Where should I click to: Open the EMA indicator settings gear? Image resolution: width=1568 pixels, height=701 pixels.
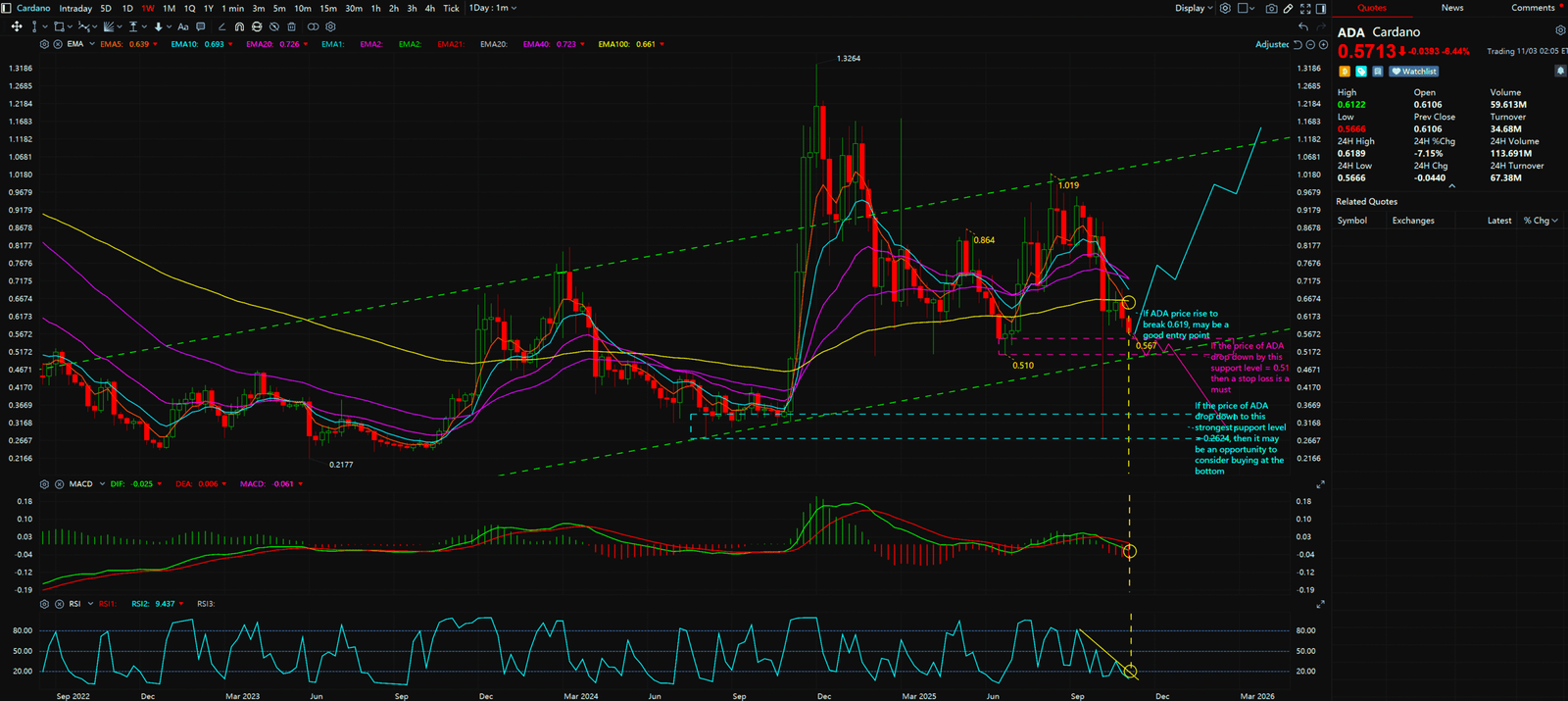tap(44, 44)
